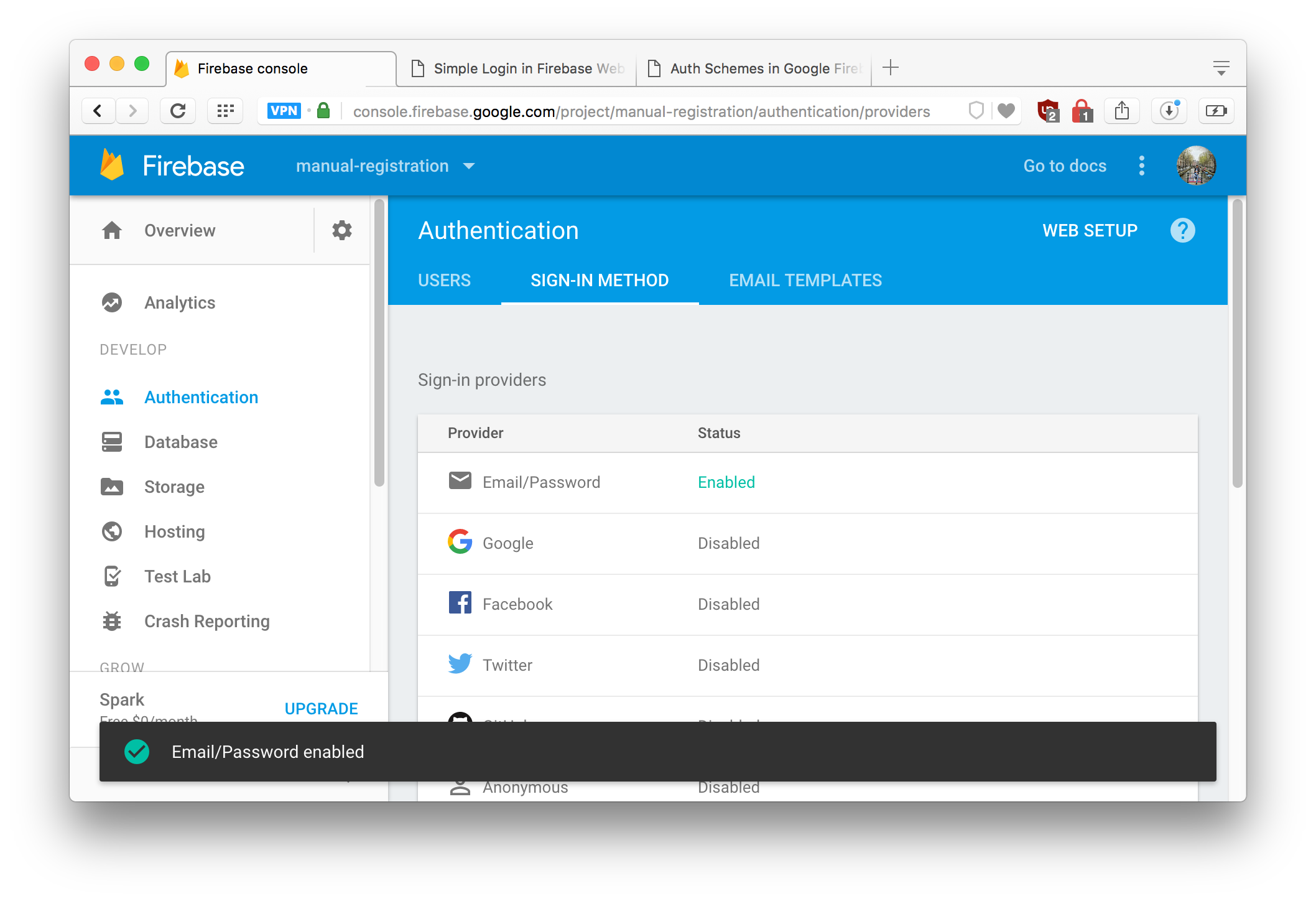Click the Firebase flame logo
Screen dimensions: 1316x901
coord(112,166)
